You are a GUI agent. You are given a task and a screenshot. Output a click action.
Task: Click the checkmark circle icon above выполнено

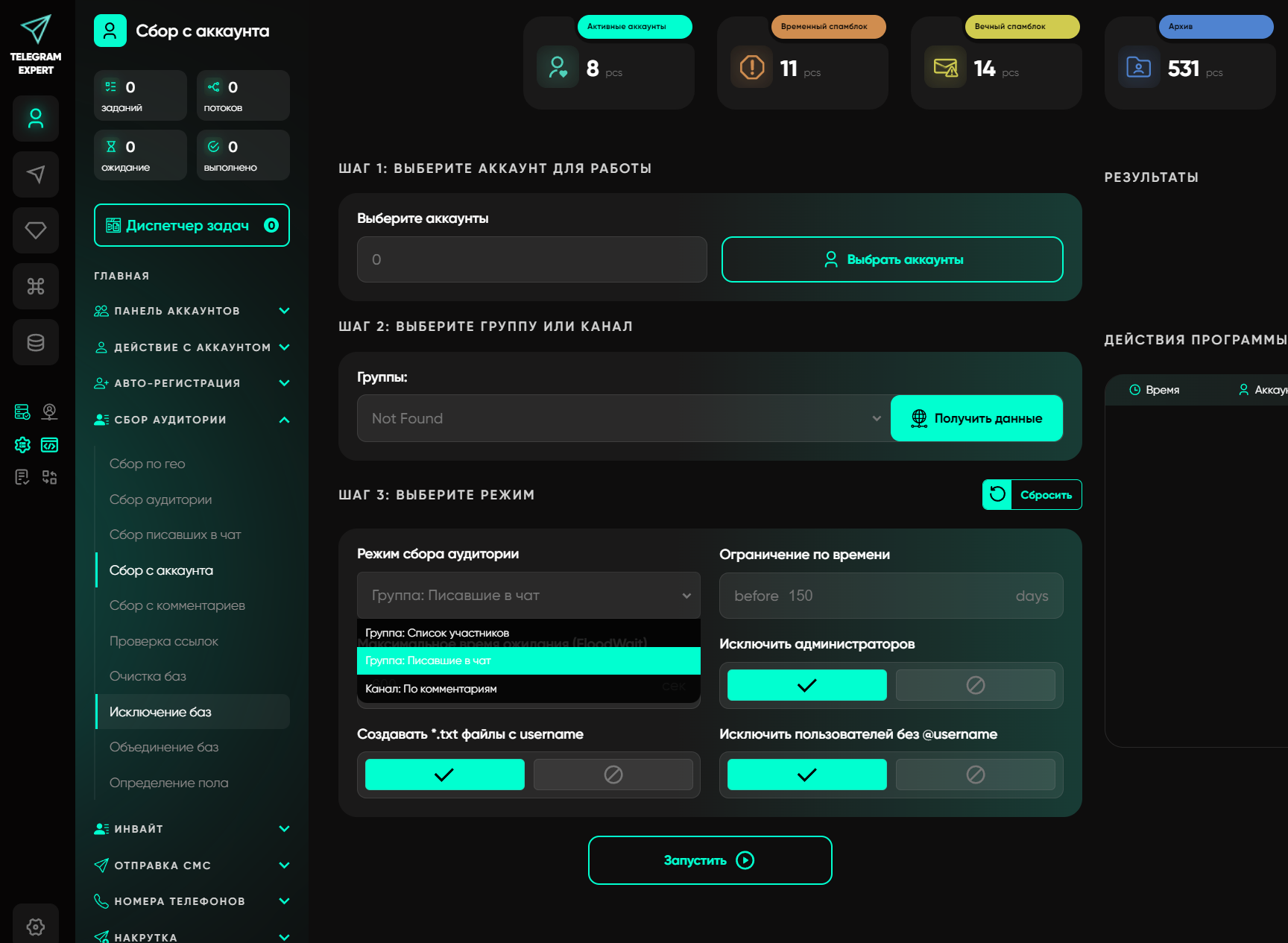coord(214,146)
